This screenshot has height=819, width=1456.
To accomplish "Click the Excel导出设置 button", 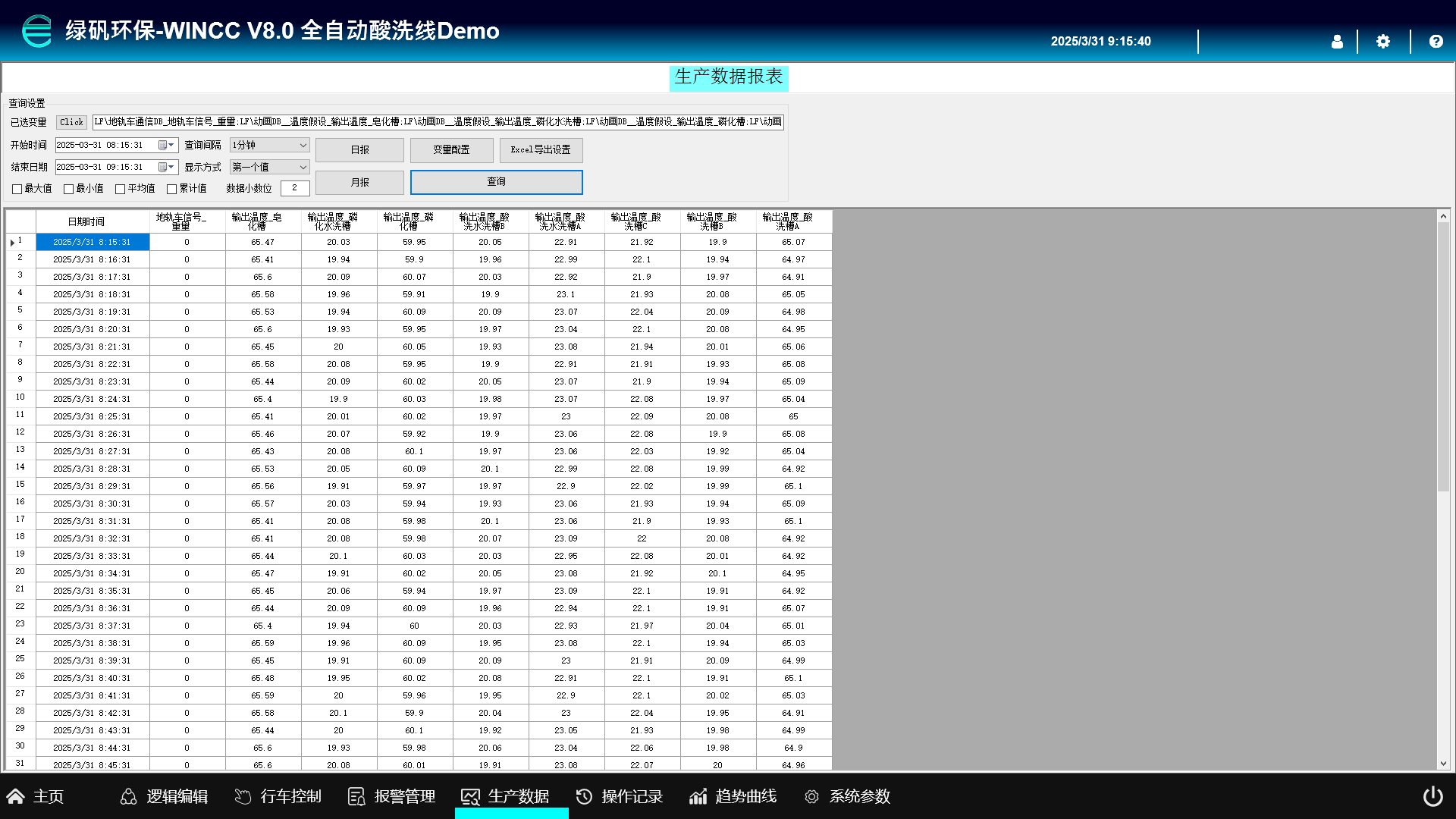I will 541,150.
